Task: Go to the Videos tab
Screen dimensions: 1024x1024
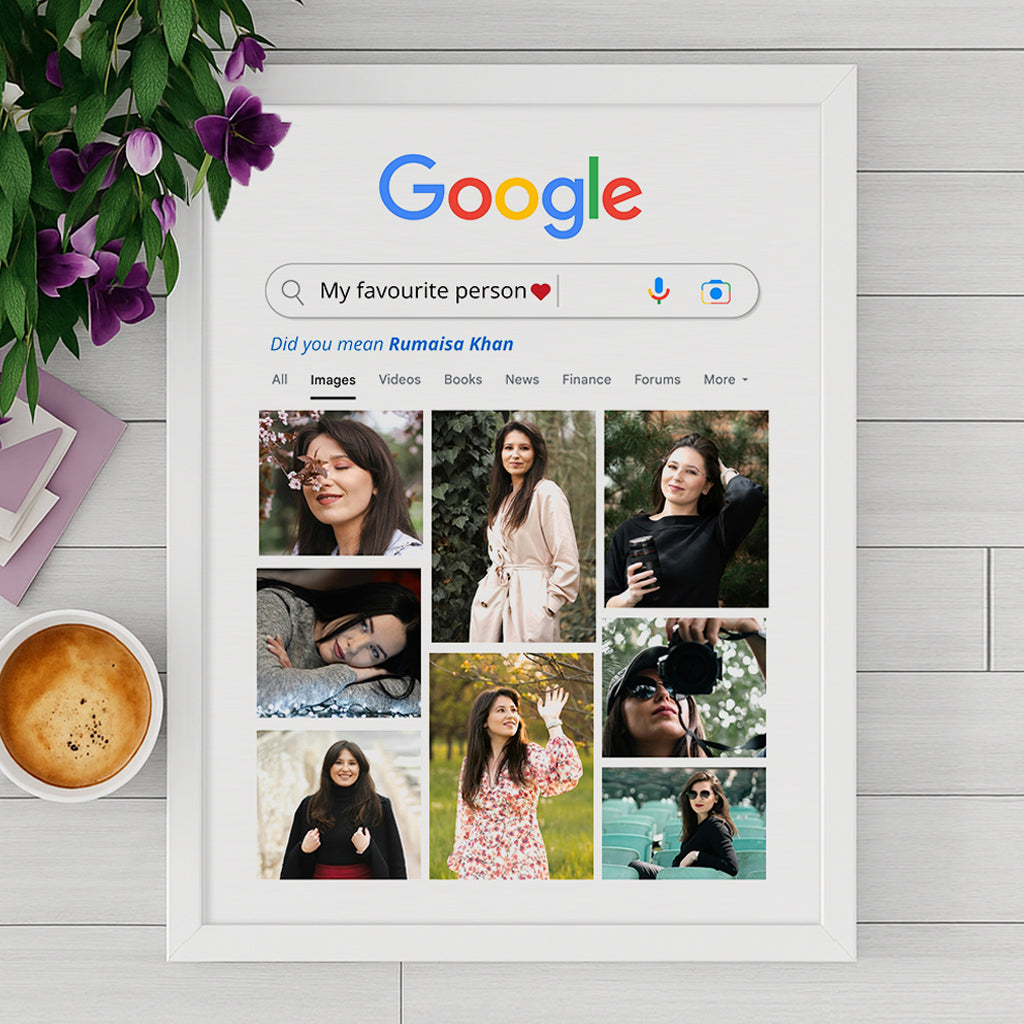Action: click(399, 380)
